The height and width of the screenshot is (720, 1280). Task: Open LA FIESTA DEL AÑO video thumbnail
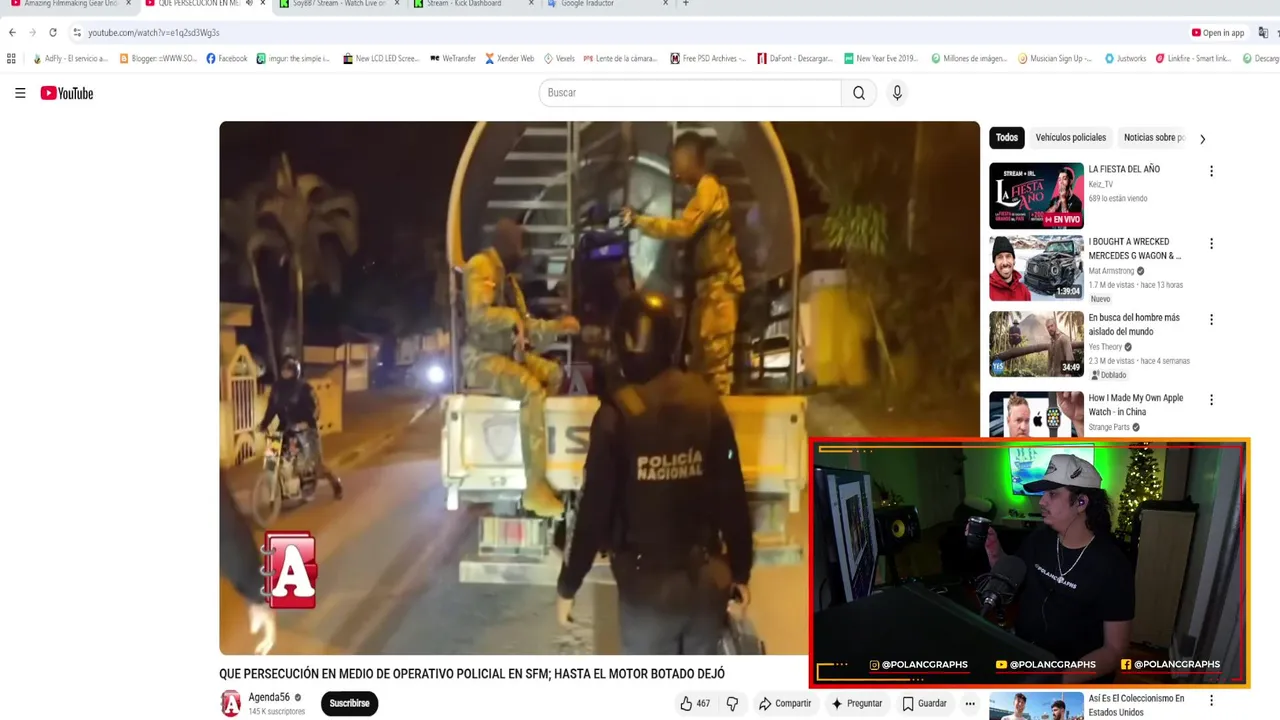[1036, 196]
